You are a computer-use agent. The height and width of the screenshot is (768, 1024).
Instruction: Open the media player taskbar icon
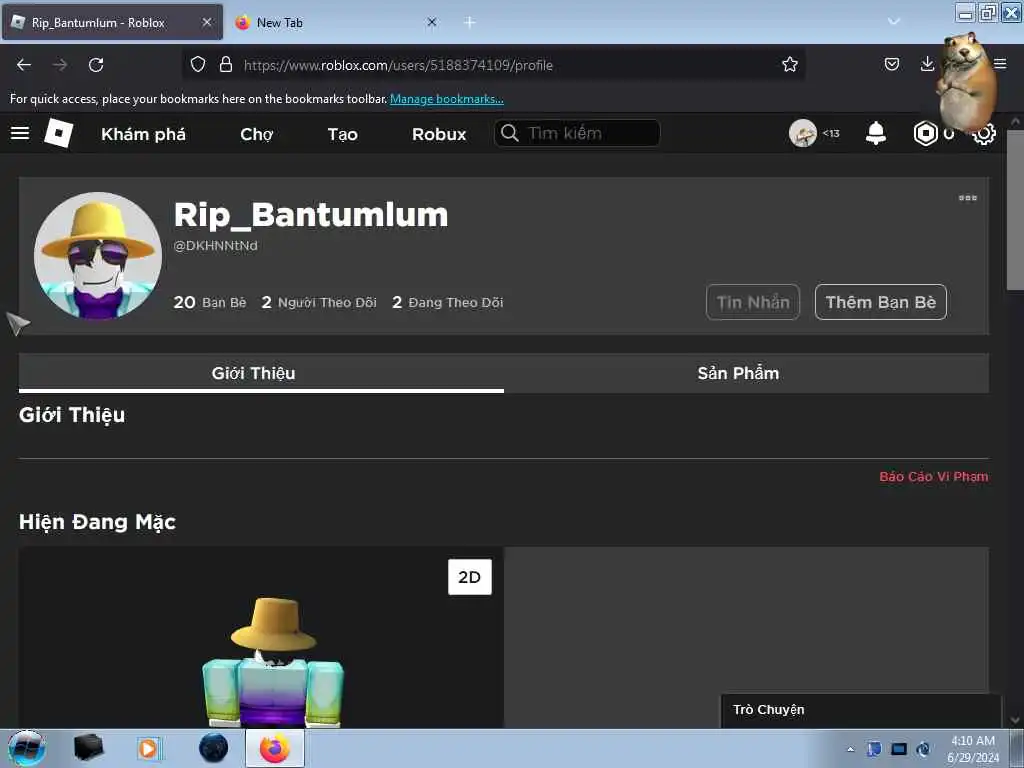[148, 748]
